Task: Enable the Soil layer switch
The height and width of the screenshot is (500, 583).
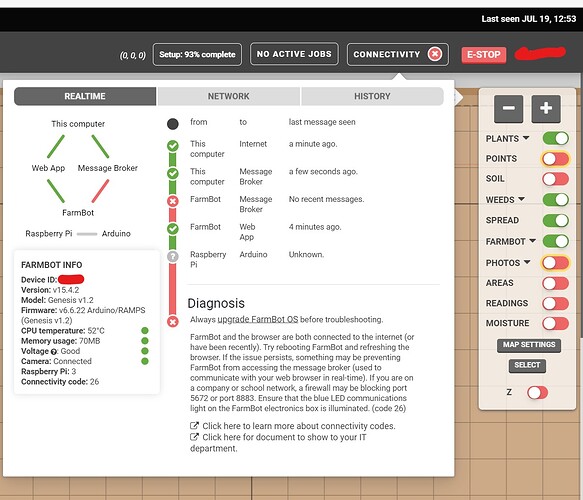Action: (555, 179)
